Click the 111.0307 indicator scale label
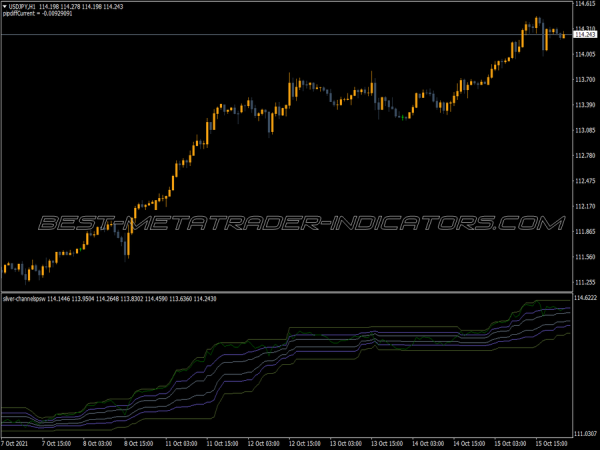The image size is (600, 450). tap(586, 434)
